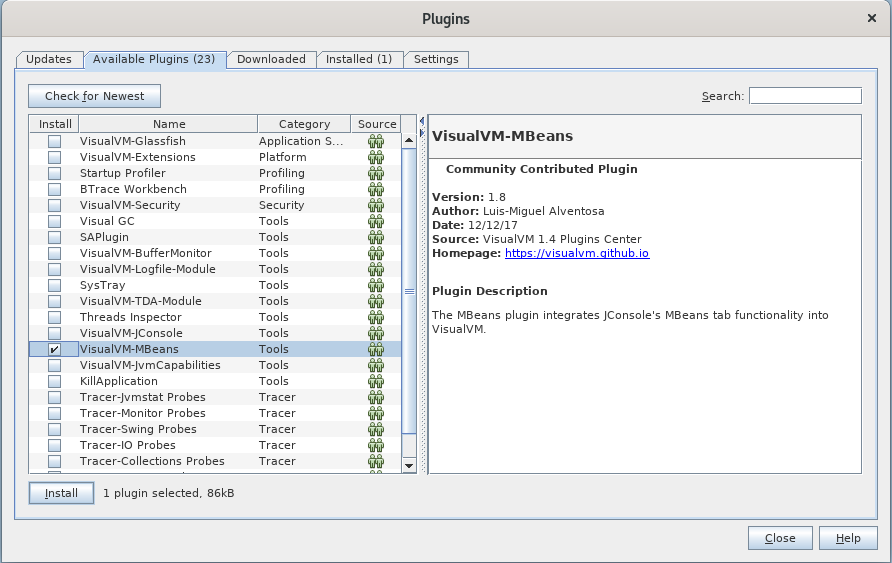Tick the Visual GC install checkbox
The image size is (892, 563).
54,221
